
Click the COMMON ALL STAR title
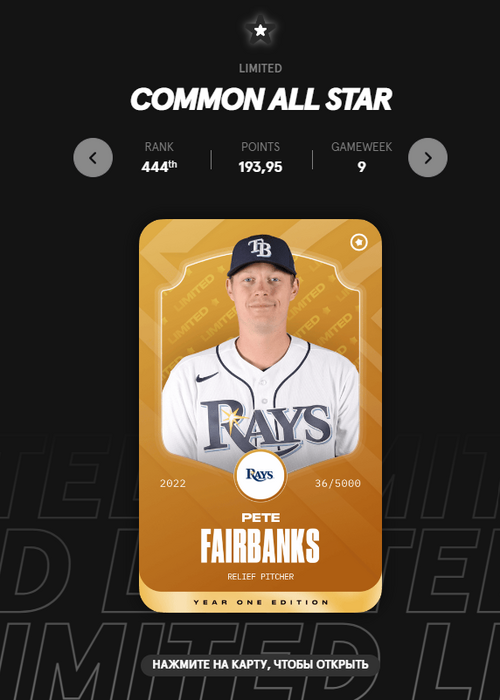[x=261, y=99]
